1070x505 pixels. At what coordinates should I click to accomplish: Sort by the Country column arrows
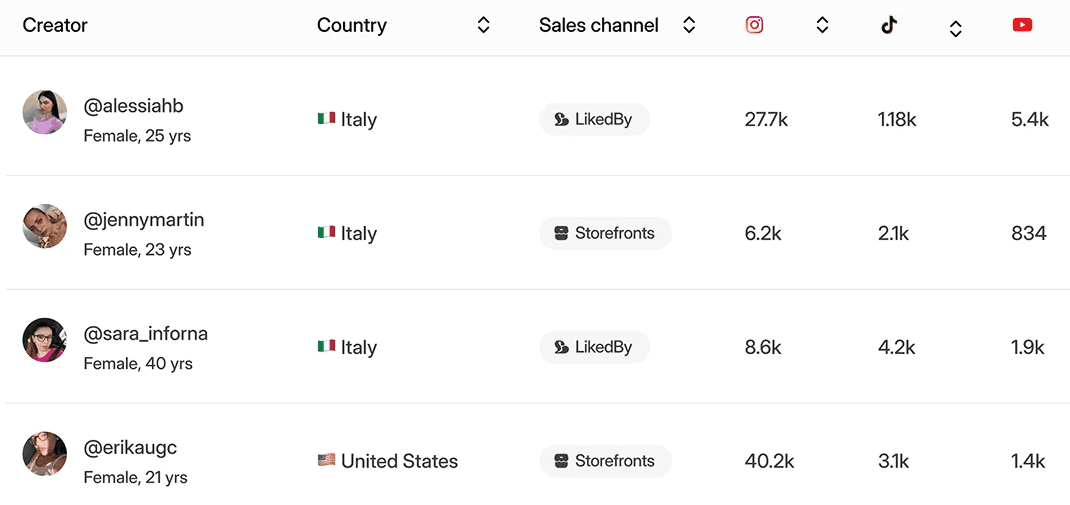pyautogui.click(x=483, y=26)
